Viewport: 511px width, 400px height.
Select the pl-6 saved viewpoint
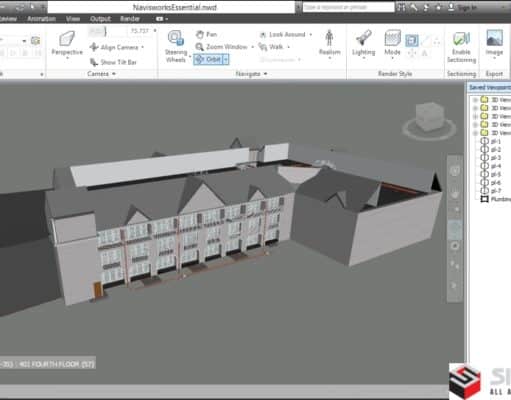pos(490,183)
